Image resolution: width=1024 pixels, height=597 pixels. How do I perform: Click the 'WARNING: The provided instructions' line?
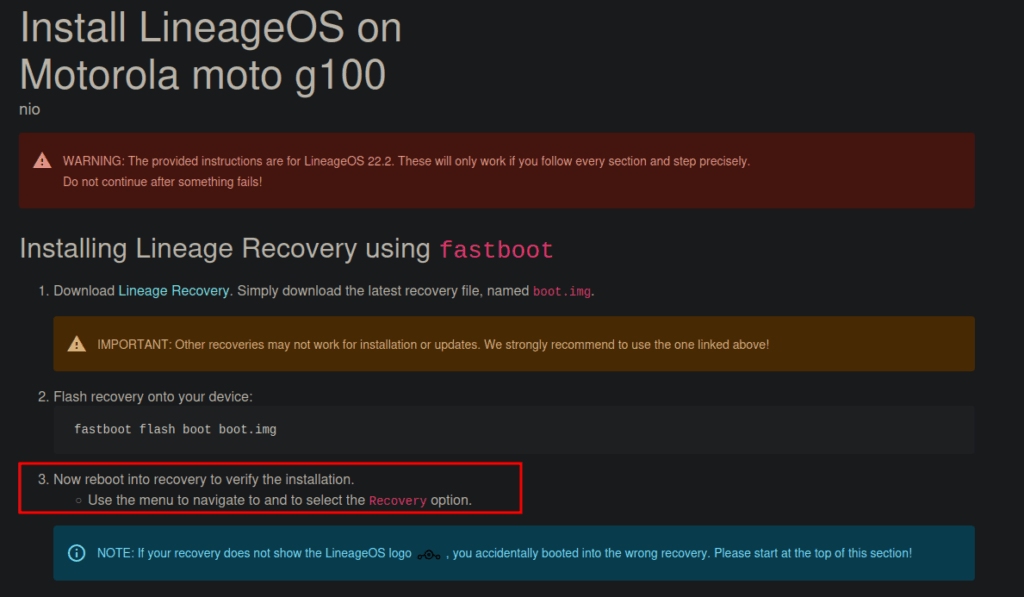406,161
